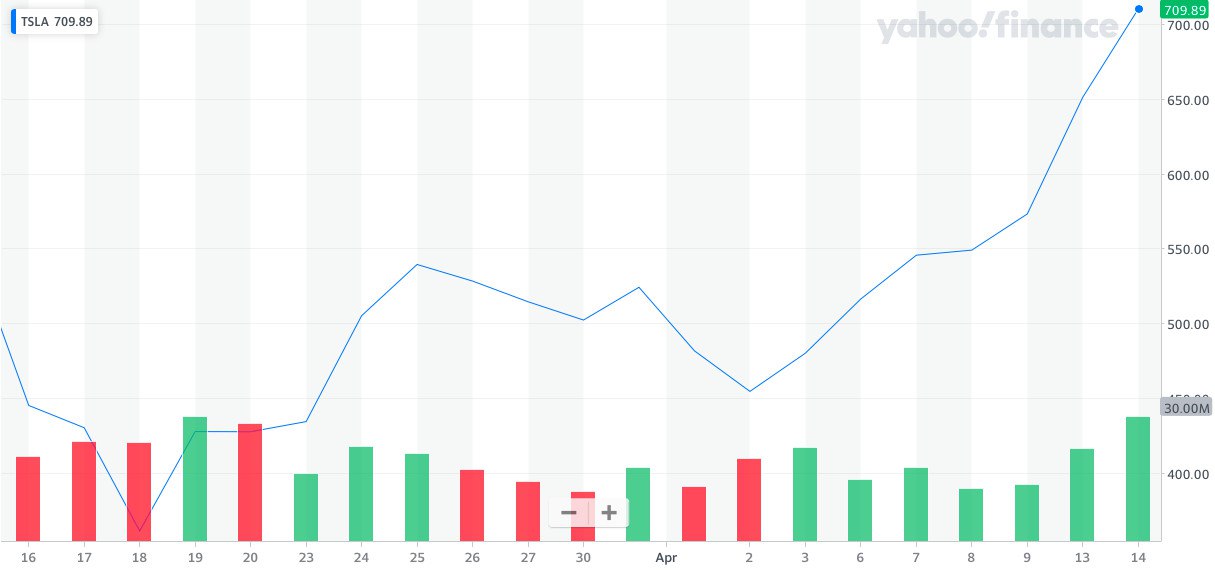Click the green 709.89 current price tag
Viewport: 1215px width, 572px height.
click(x=1185, y=10)
